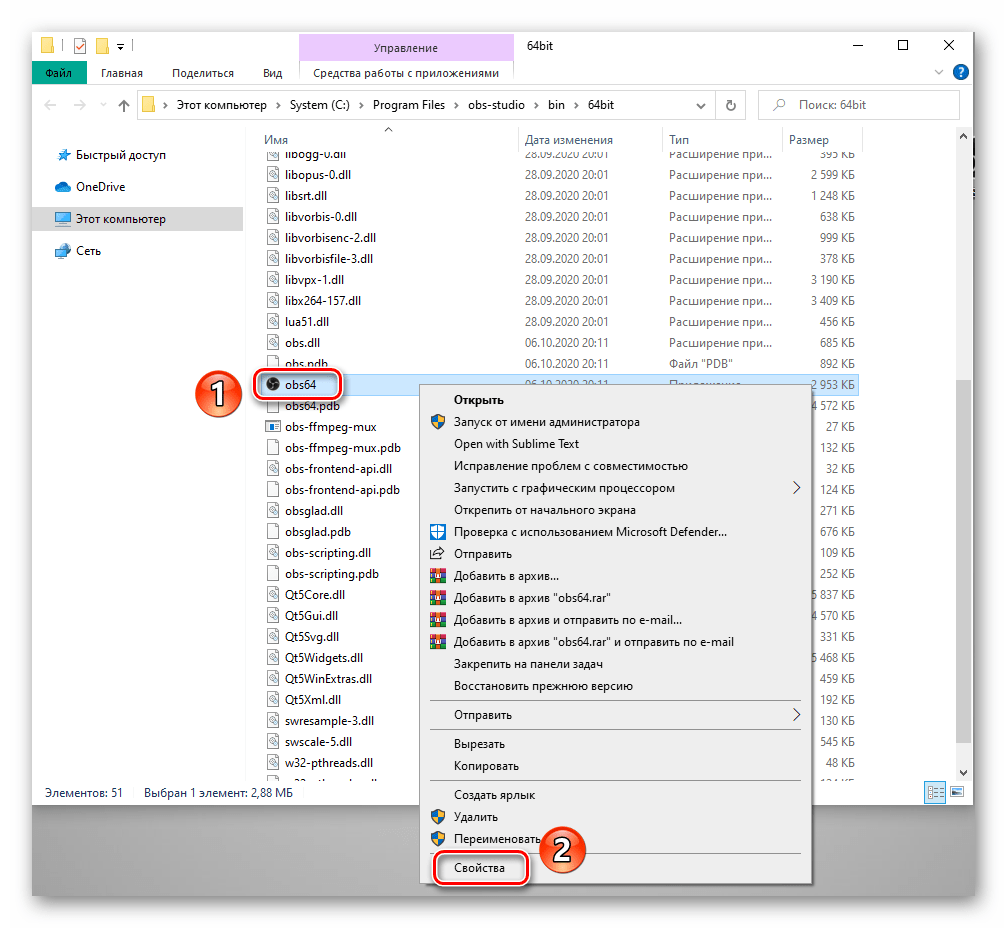Viewport: 1007px width, 928px height.
Task: Click the shield icon beside "Переименовать"
Action: tap(437, 839)
